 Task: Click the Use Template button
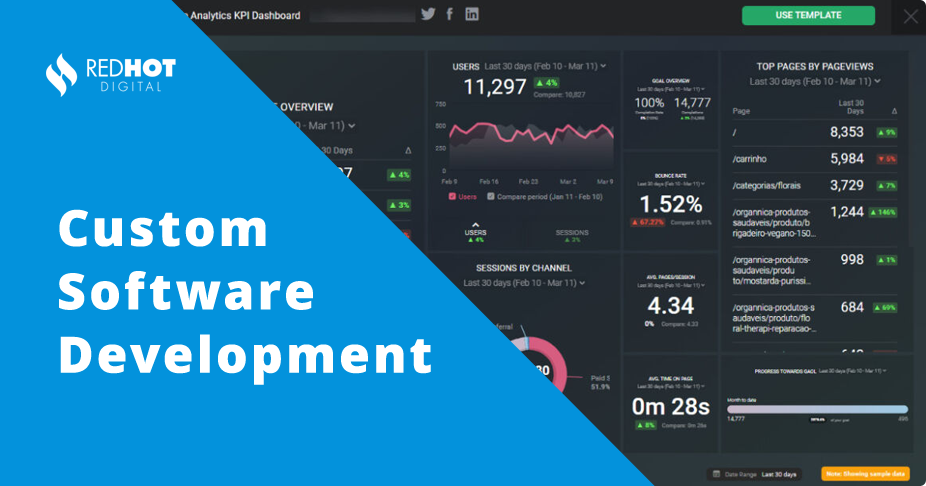tap(808, 16)
